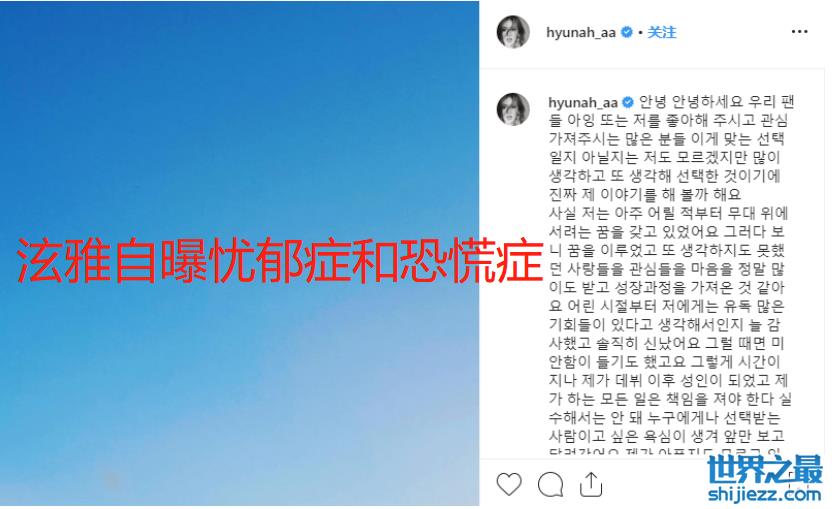The height and width of the screenshot is (509, 832).
Task: Open hyunah_aa profile from the header username
Action: coord(581,33)
